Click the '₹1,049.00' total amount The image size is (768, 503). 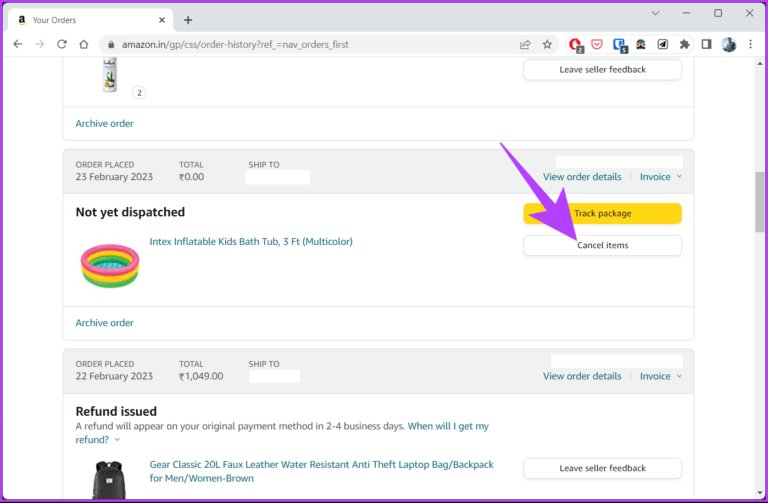pyautogui.click(x=201, y=376)
